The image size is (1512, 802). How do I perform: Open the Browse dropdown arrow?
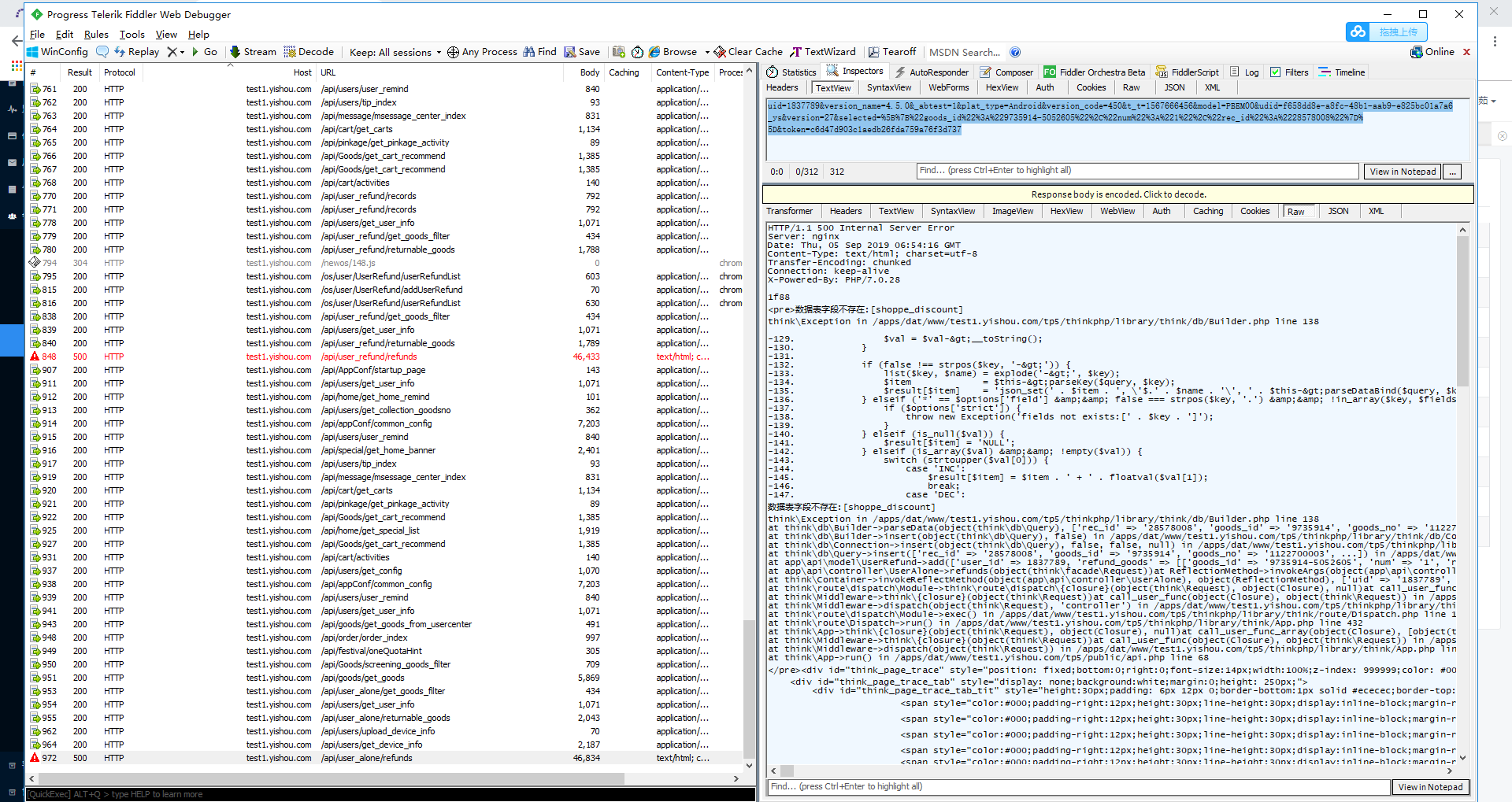point(707,52)
